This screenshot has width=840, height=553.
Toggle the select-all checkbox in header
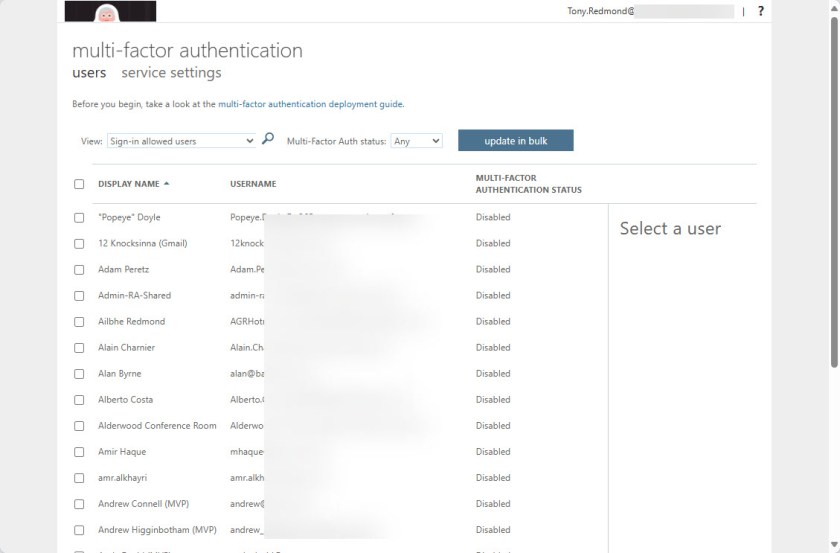pos(79,184)
